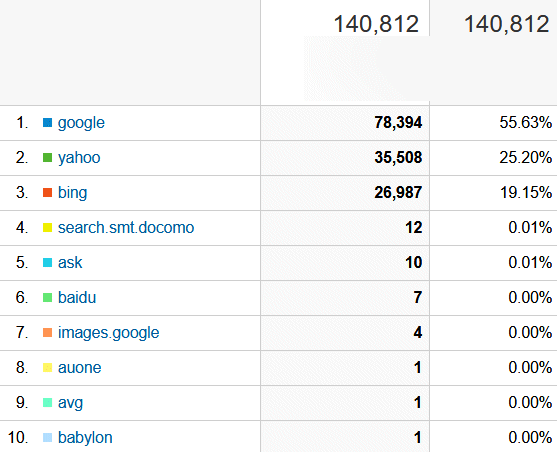557x452 pixels.
Task: Open the yahoo source link
Action: click(79, 158)
